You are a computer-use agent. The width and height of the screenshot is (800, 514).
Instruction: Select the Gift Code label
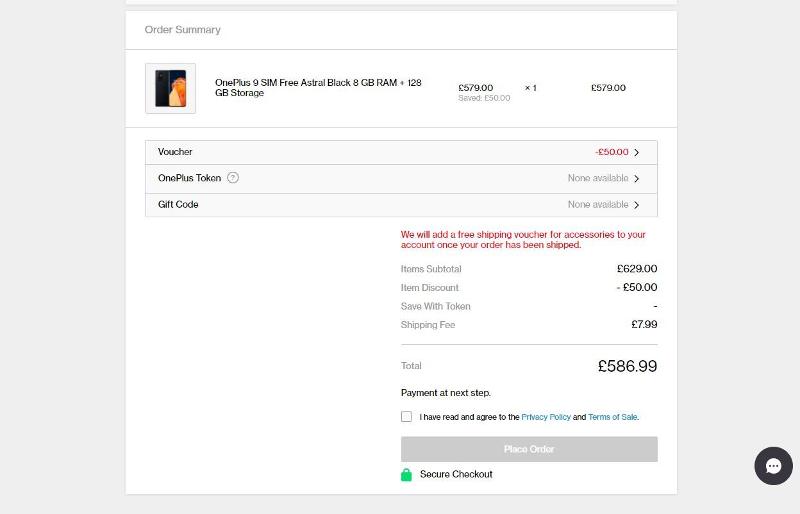178,204
